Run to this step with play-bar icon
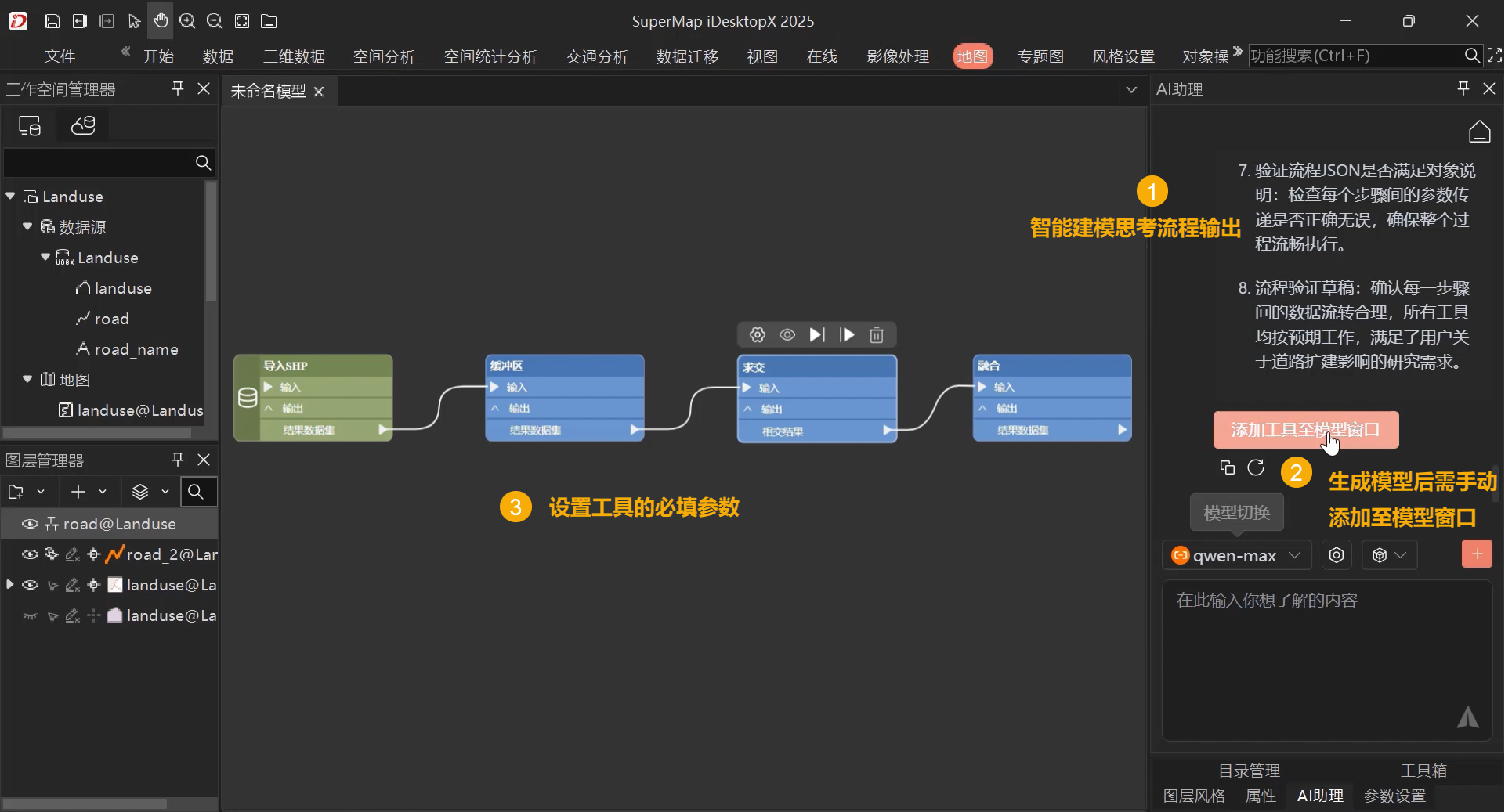 pyautogui.click(x=817, y=335)
